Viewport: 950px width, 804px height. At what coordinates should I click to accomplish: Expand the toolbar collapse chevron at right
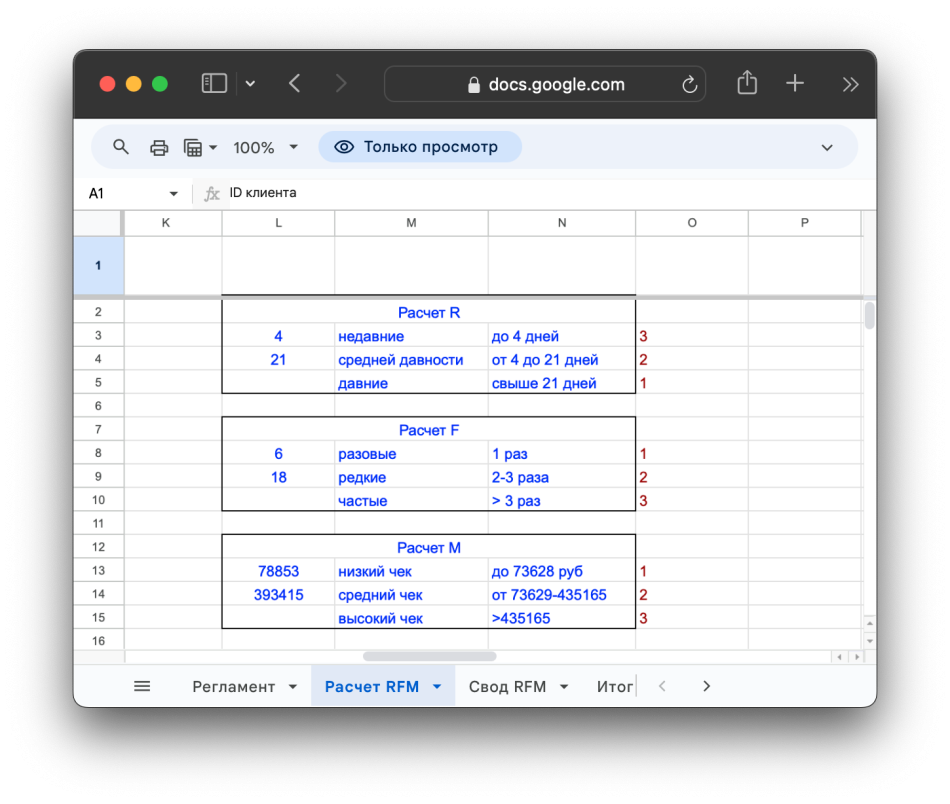827,147
